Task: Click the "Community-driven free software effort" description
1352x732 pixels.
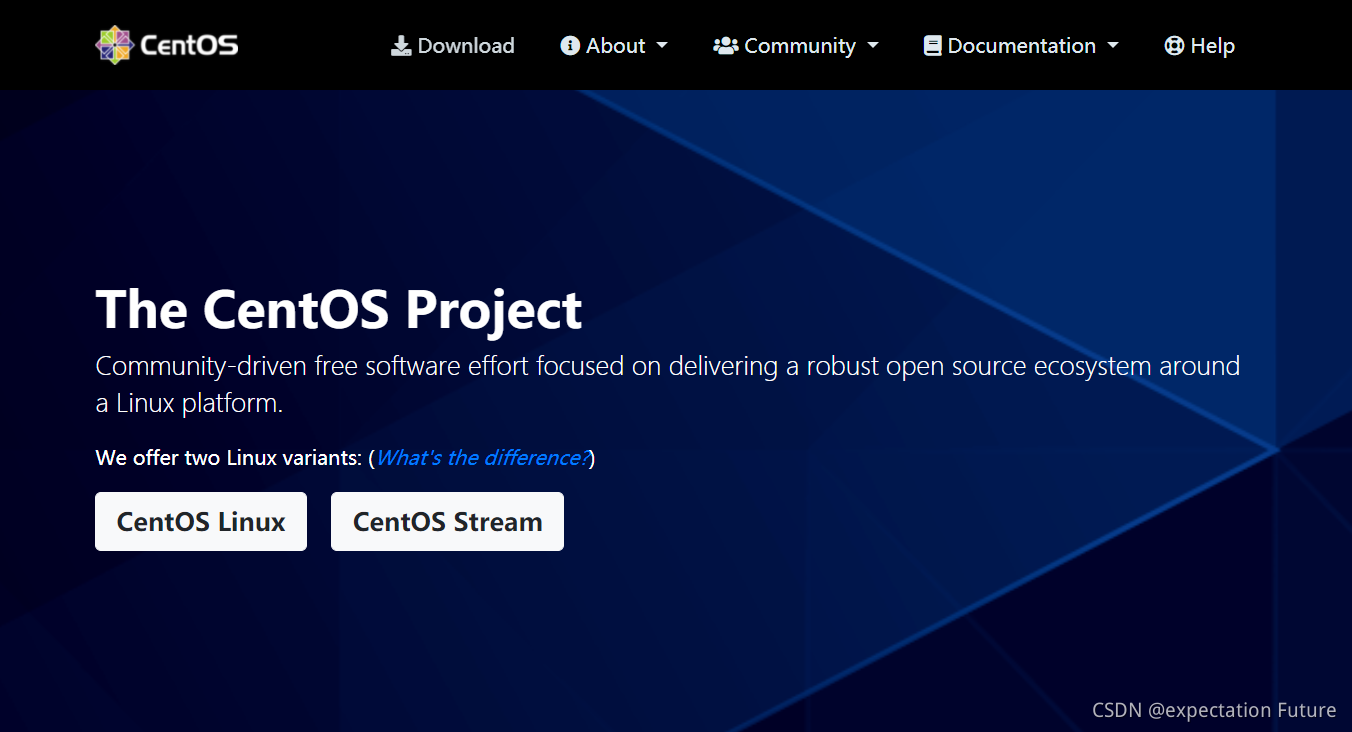Action: (668, 385)
